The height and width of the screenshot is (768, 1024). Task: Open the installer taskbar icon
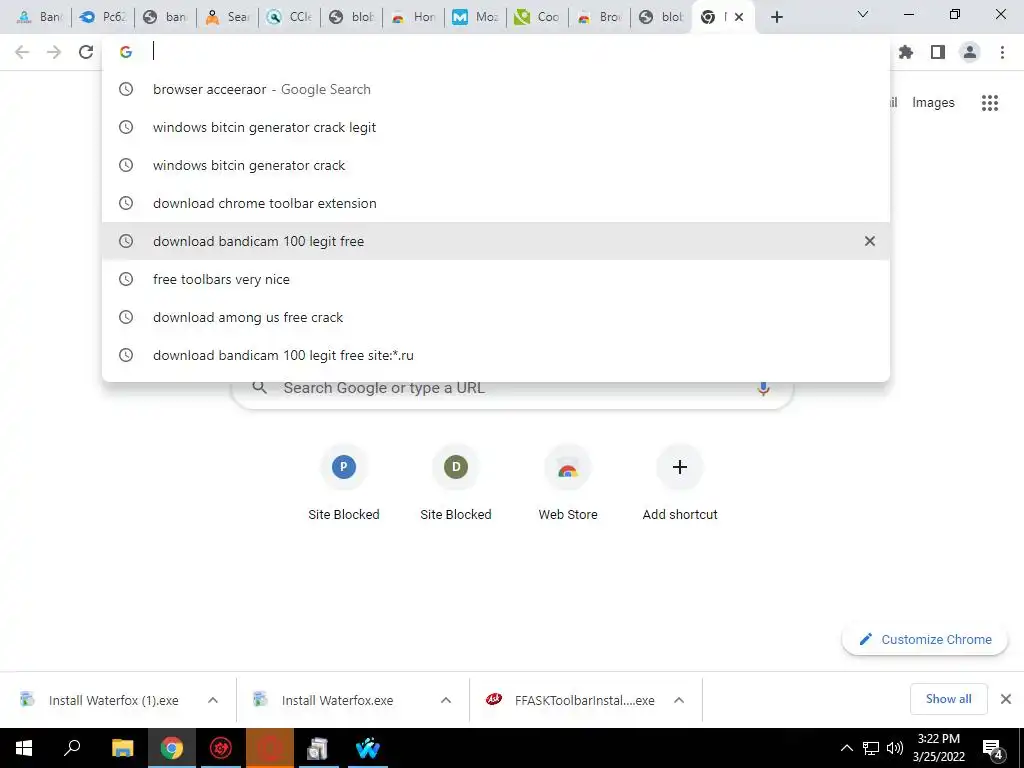tap(318, 748)
